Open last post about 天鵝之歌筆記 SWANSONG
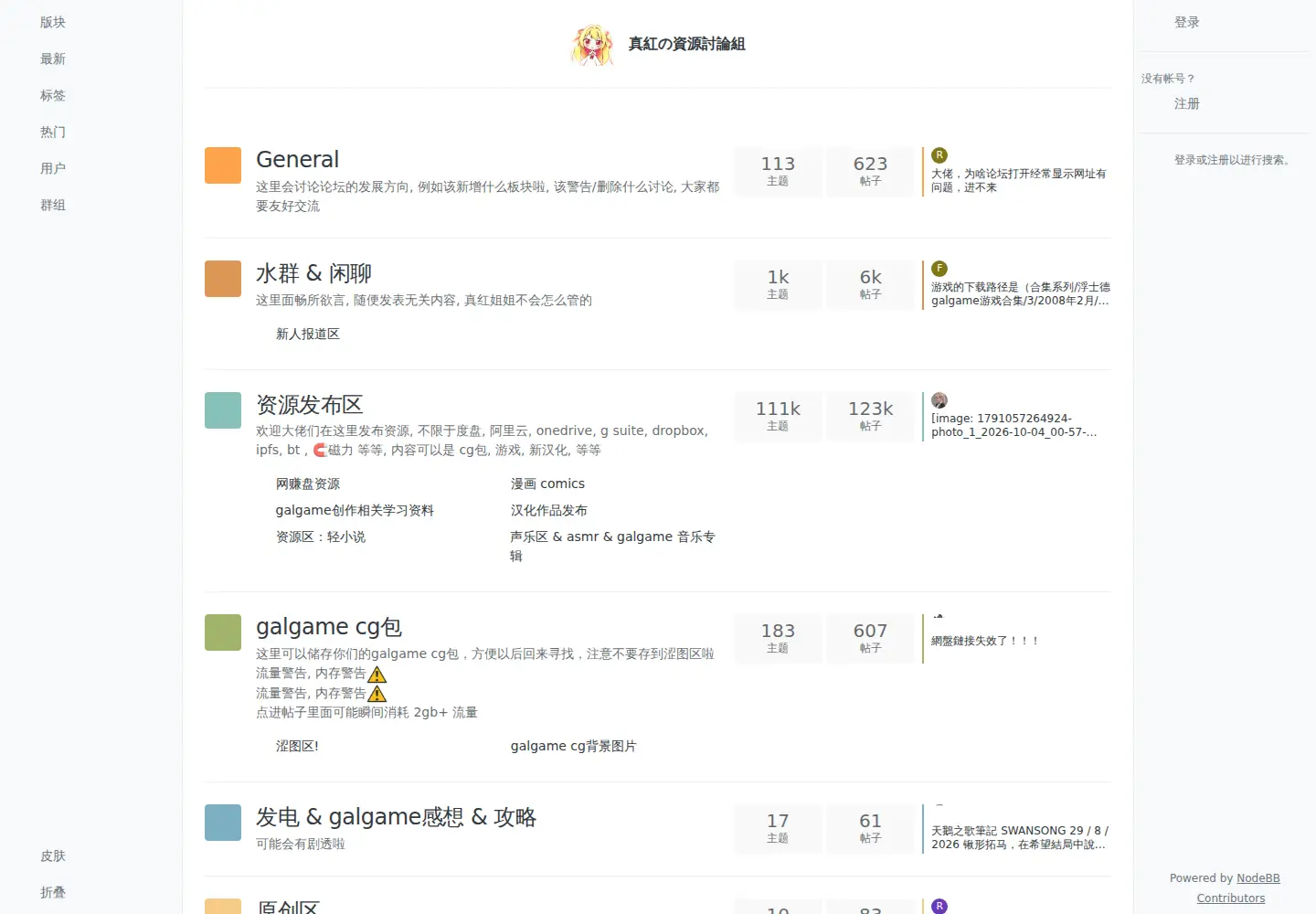The image size is (1316, 914). coord(1020,838)
